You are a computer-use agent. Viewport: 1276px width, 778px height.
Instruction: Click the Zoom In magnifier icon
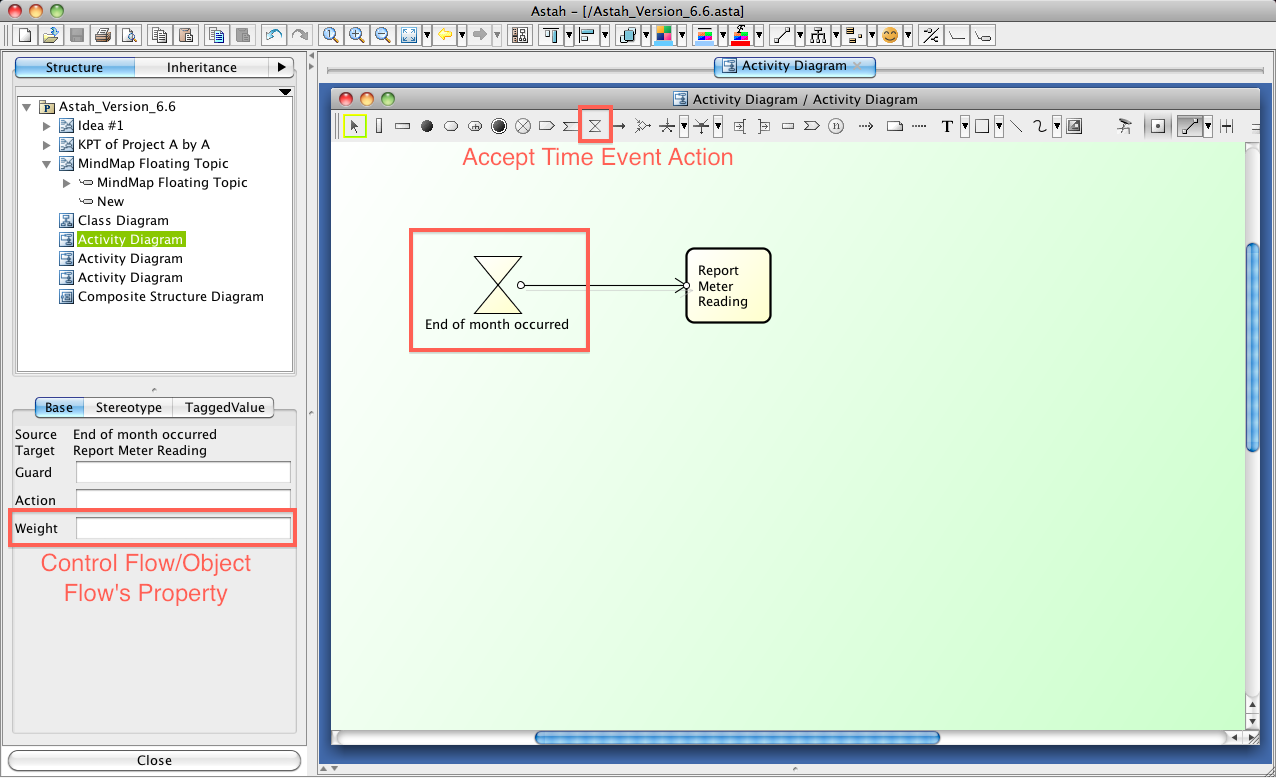click(x=357, y=35)
